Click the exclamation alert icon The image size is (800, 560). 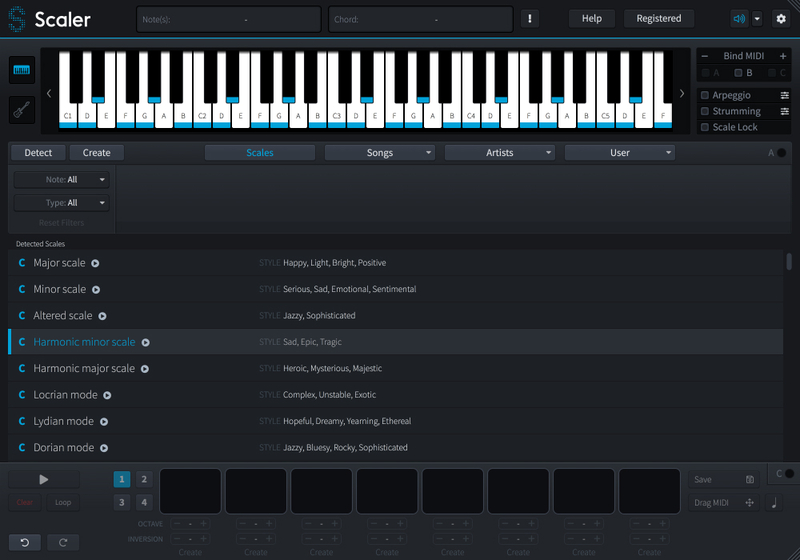click(530, 18)
